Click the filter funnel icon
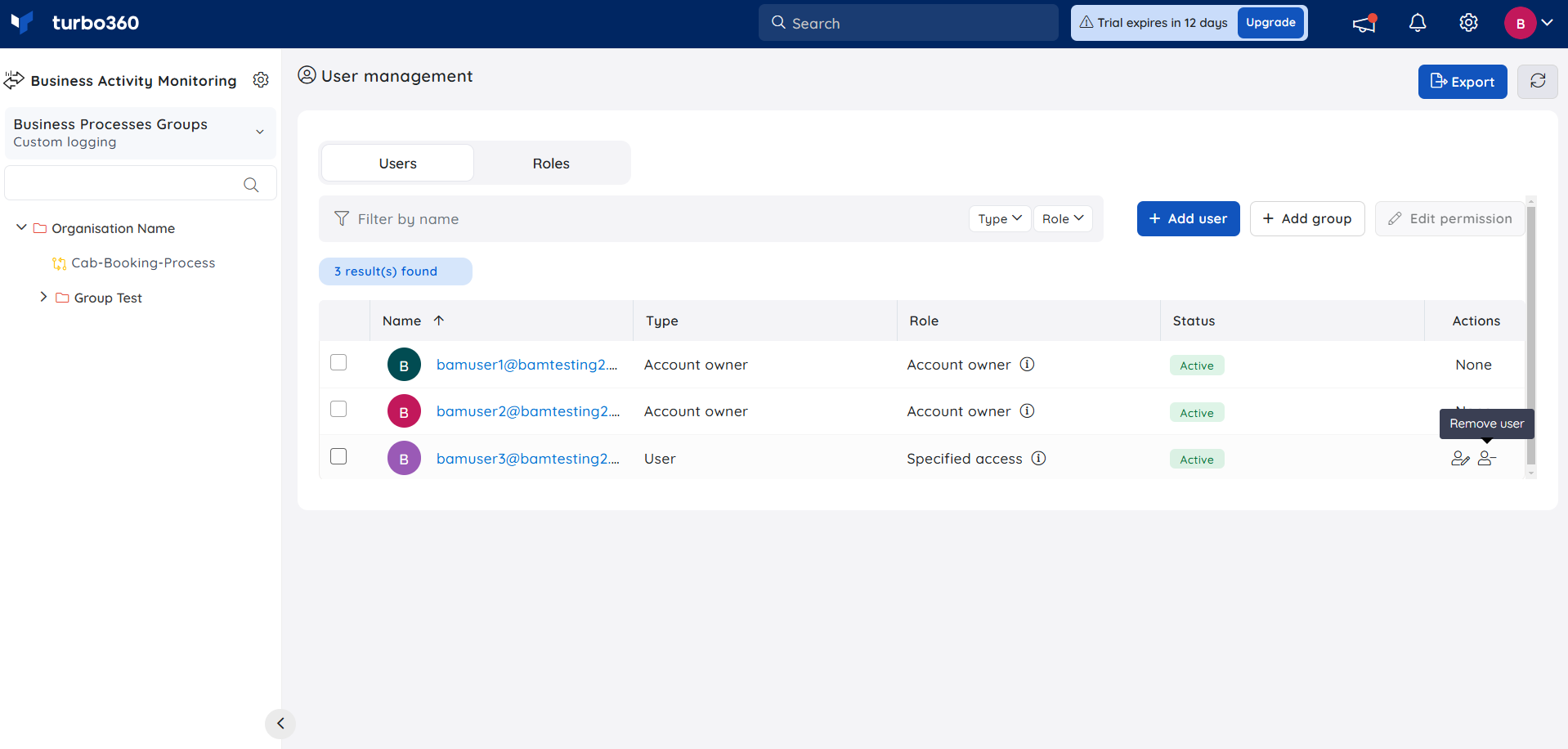The height and width of the screenshot is (749, 1568). pos(342,218)
